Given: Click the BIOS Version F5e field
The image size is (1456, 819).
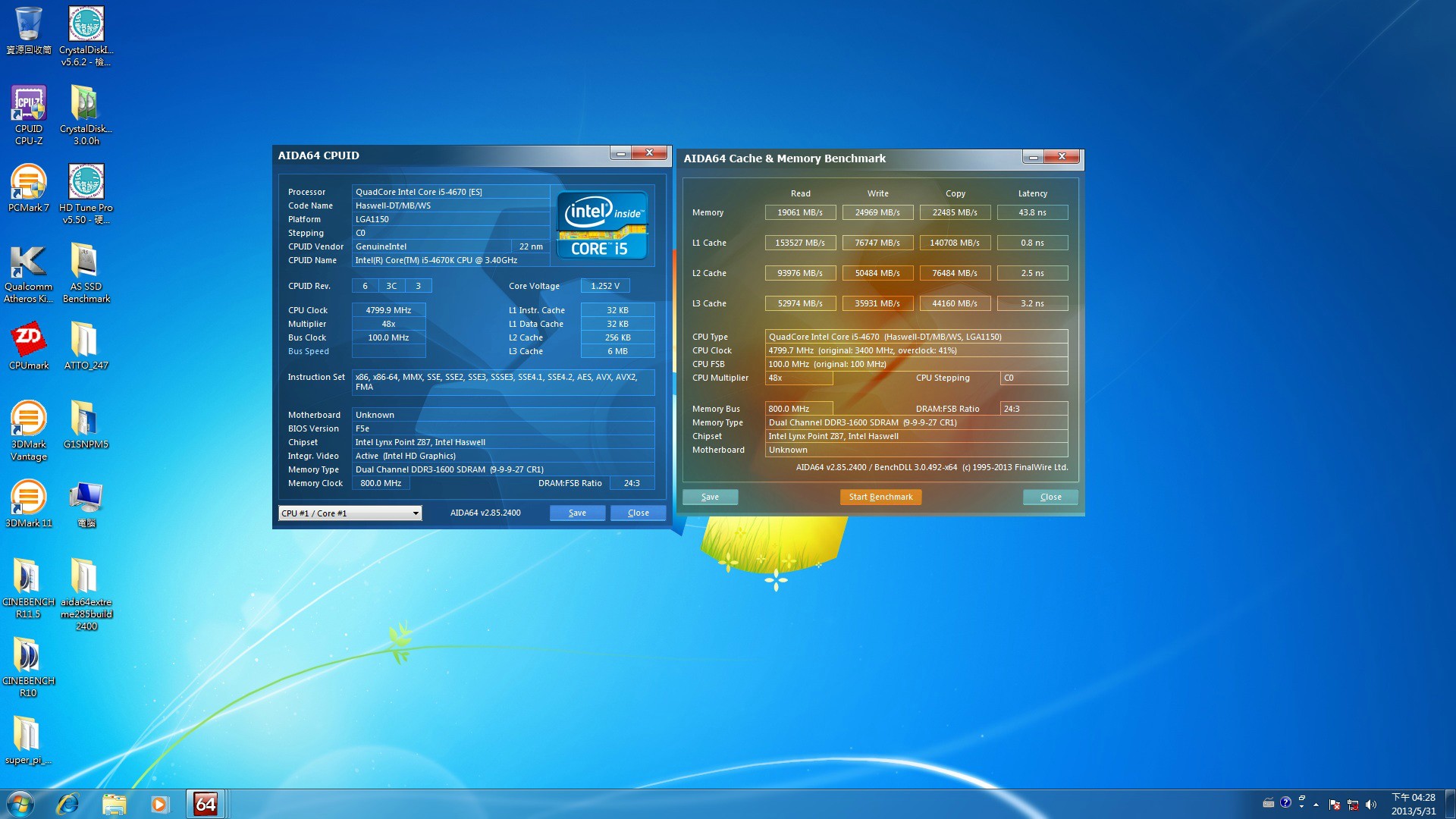Looking at the screenshot, I should (x=503, y=429).
